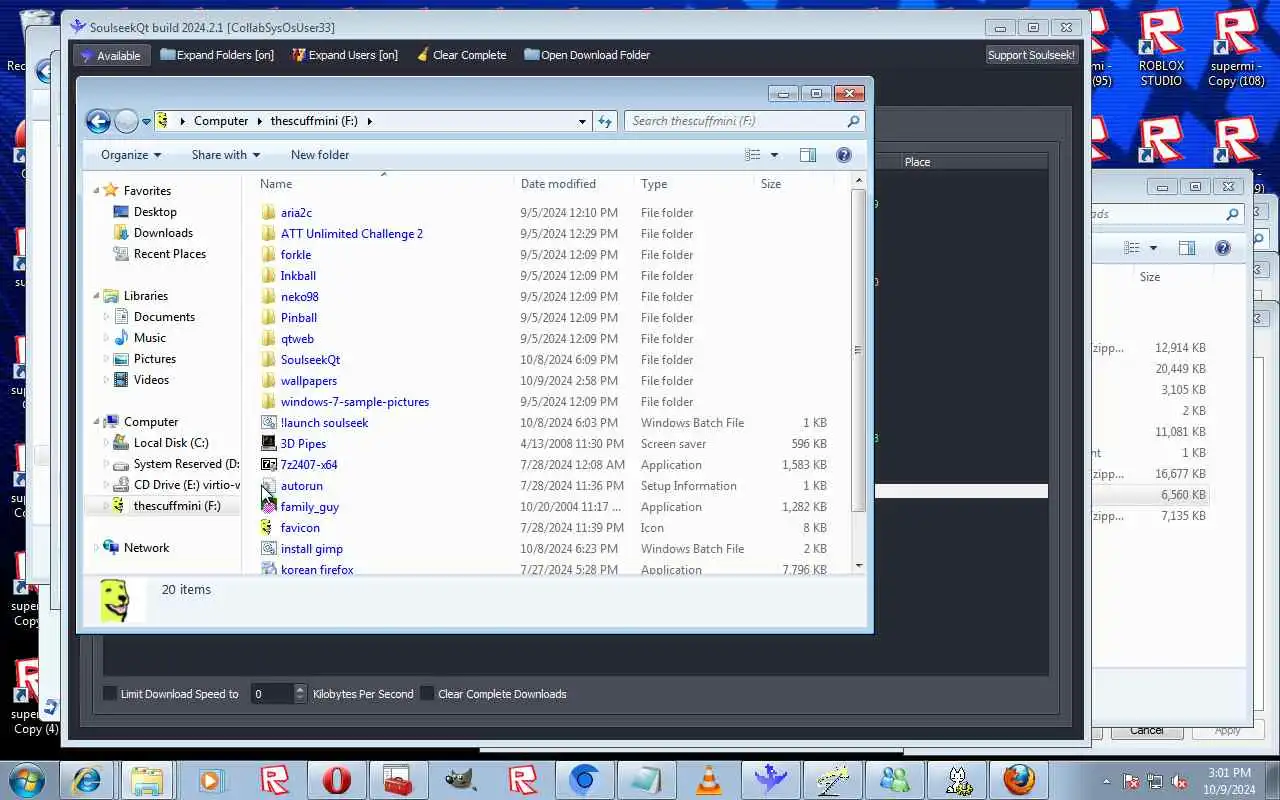Click the Explorer vertical scrollbar track
The image size is (1280, 800).
858,535
